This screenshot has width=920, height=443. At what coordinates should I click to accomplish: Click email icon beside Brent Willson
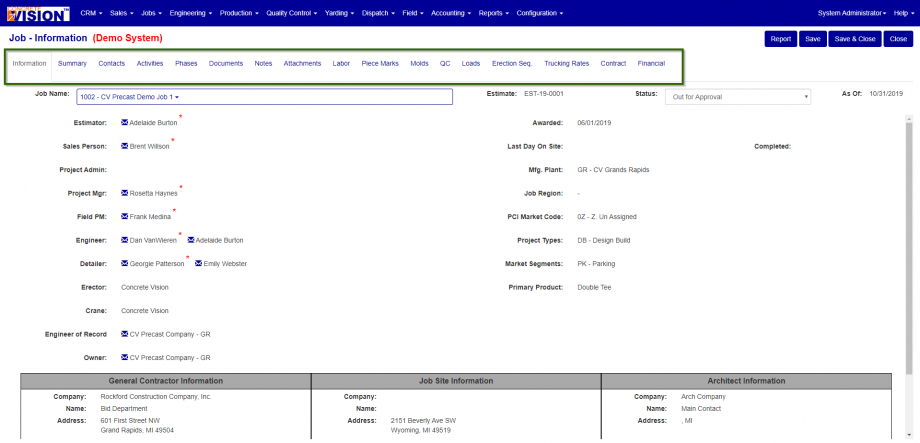124,146
